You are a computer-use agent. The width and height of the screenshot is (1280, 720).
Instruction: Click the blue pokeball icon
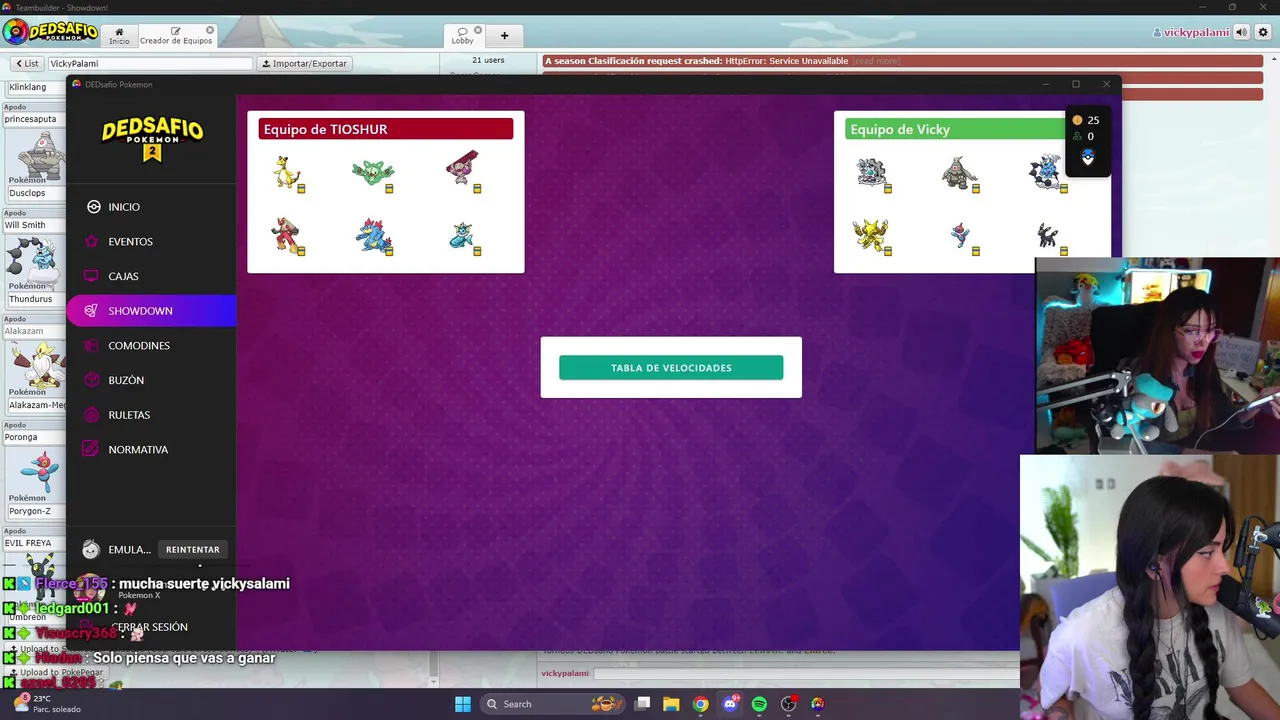[1088, 157]
